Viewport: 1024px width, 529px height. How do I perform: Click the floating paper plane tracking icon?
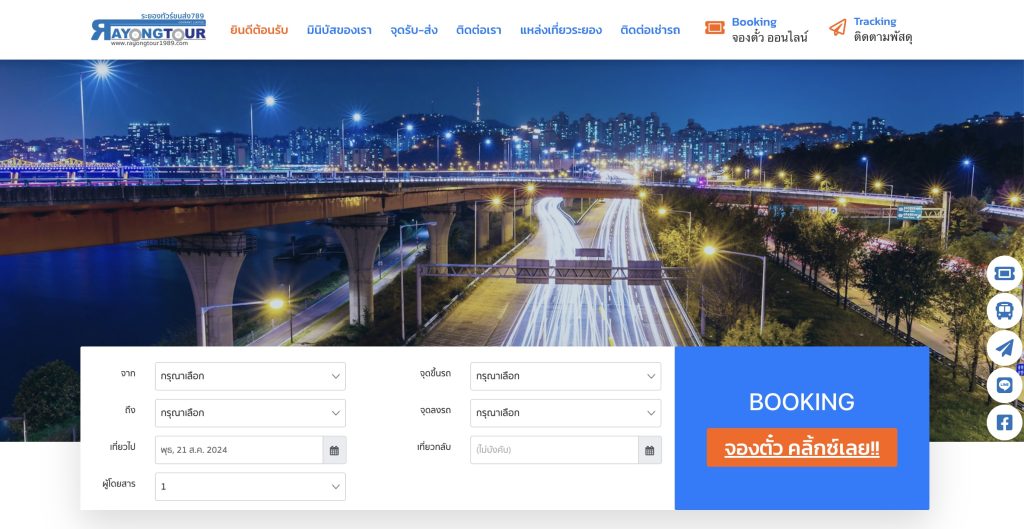point(1004,348)
